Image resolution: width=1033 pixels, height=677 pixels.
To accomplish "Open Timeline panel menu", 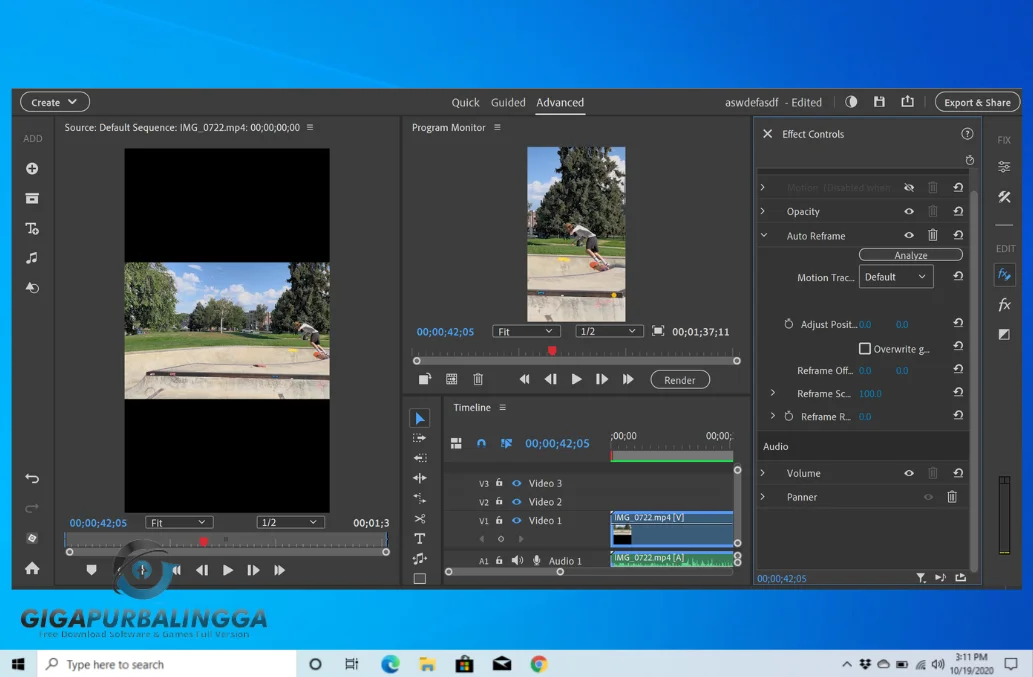I will [x=503, y=408].
